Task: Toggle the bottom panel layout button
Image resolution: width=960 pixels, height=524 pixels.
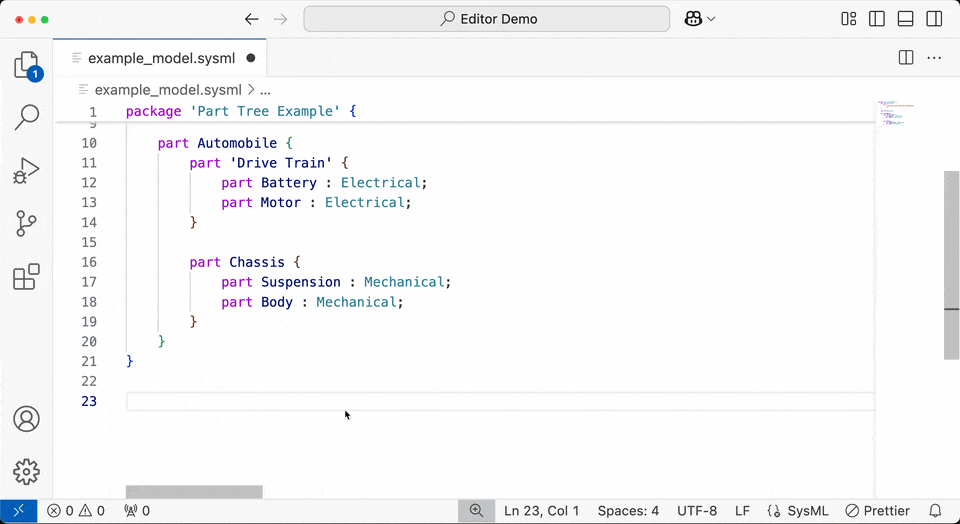Action: click(906, 19)
